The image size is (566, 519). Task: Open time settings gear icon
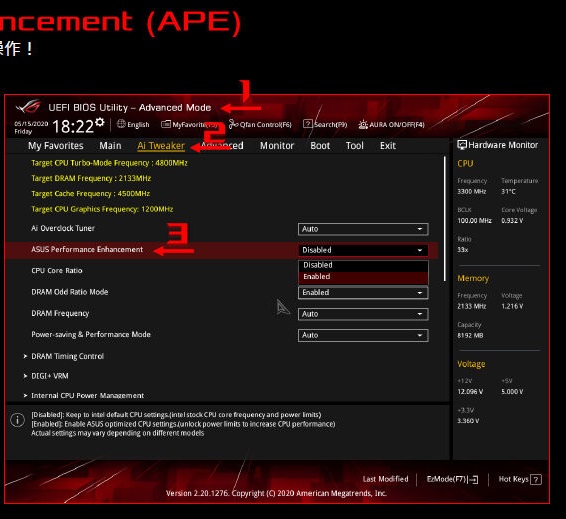click(x=100, y=122)
